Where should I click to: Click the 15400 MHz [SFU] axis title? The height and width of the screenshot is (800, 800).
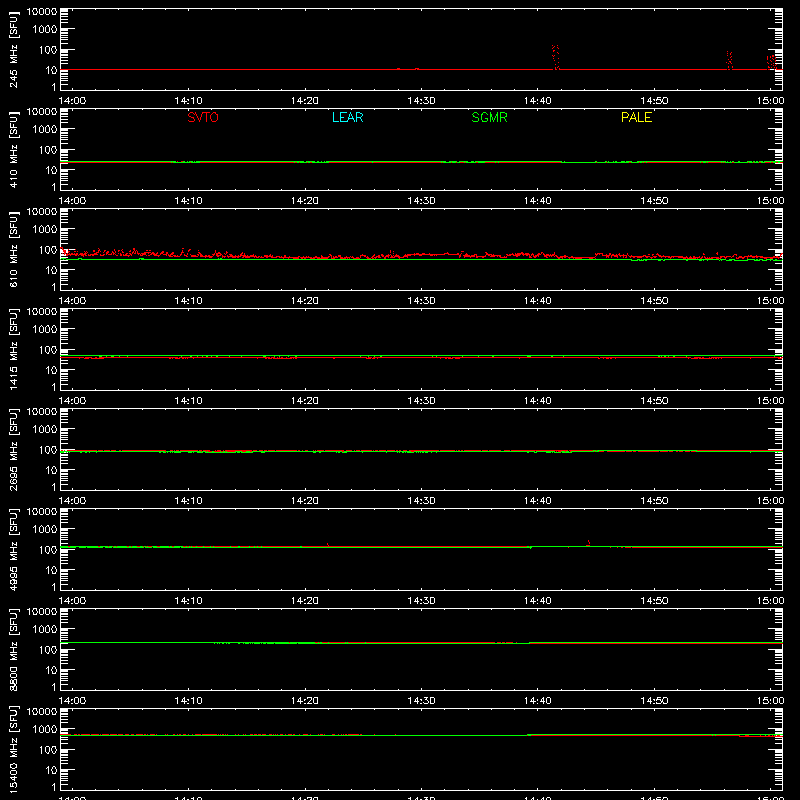13,749
